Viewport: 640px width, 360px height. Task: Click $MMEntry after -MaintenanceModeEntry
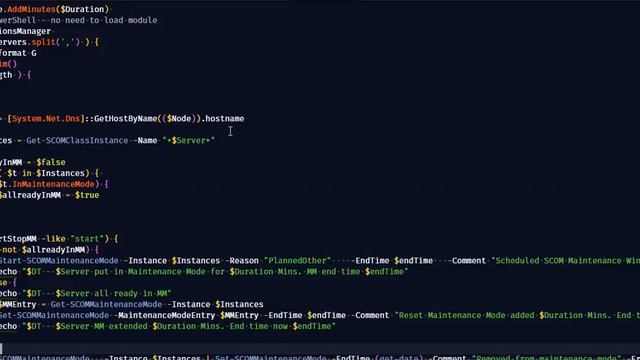point(239,316)
